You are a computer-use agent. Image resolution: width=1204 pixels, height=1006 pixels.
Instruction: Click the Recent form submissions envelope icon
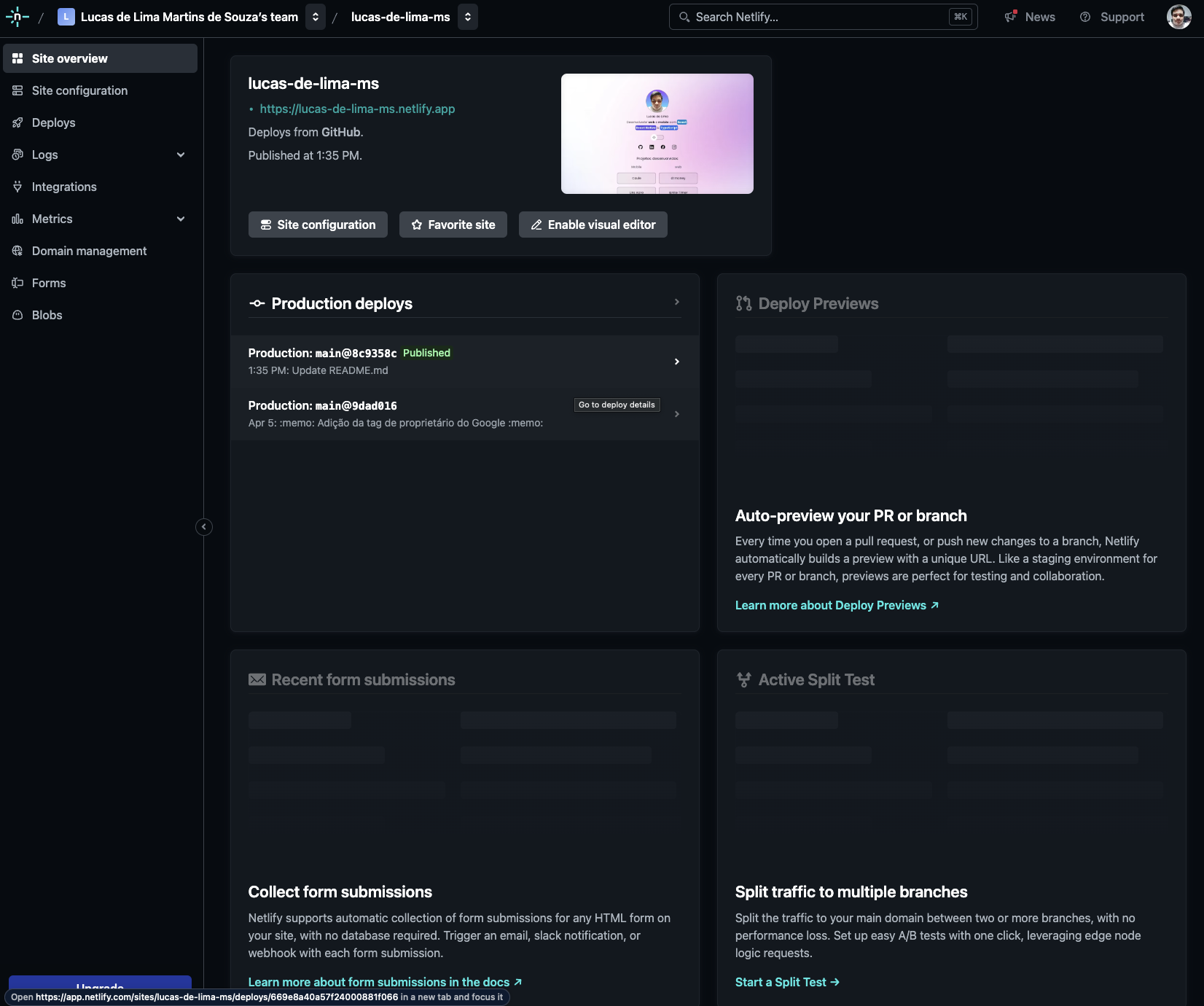point(257,679)
